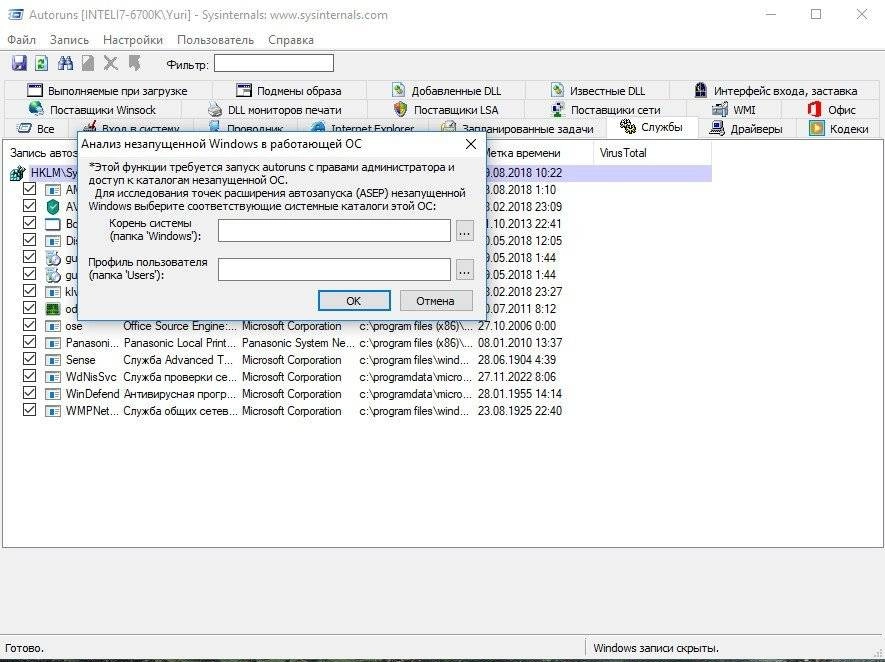
Task: Select the Службы tab
Action: [651, 127]
